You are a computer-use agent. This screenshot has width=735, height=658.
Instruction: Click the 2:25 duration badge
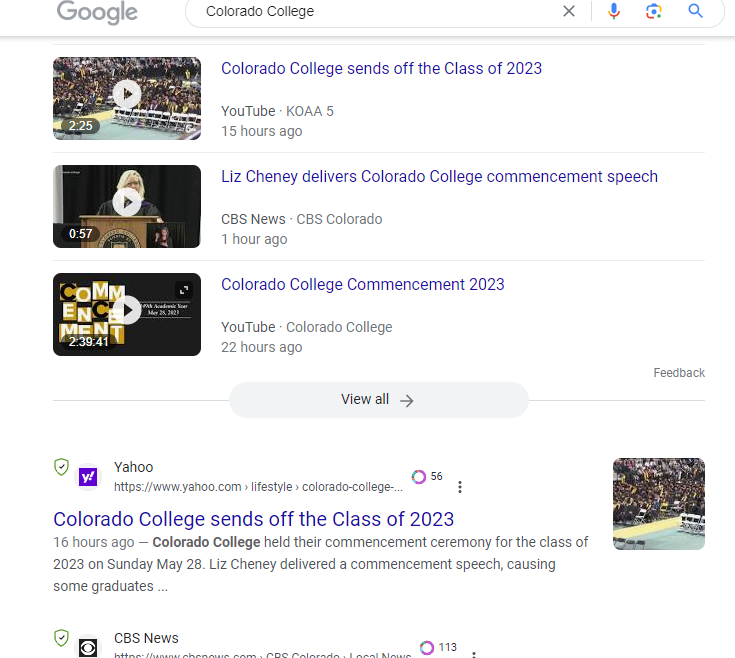click(80, 126)
